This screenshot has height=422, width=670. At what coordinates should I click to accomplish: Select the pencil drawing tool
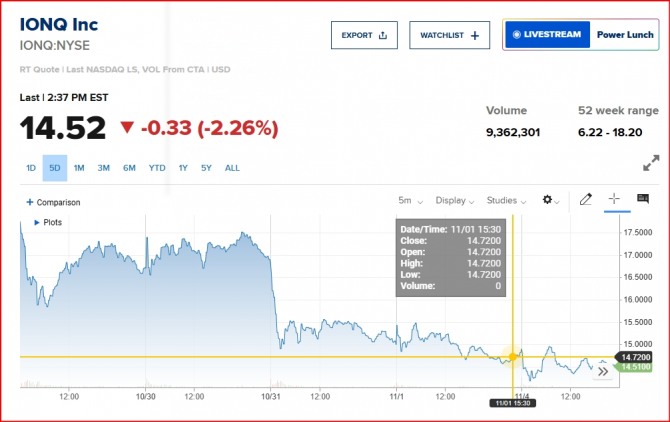click(586, 200)
